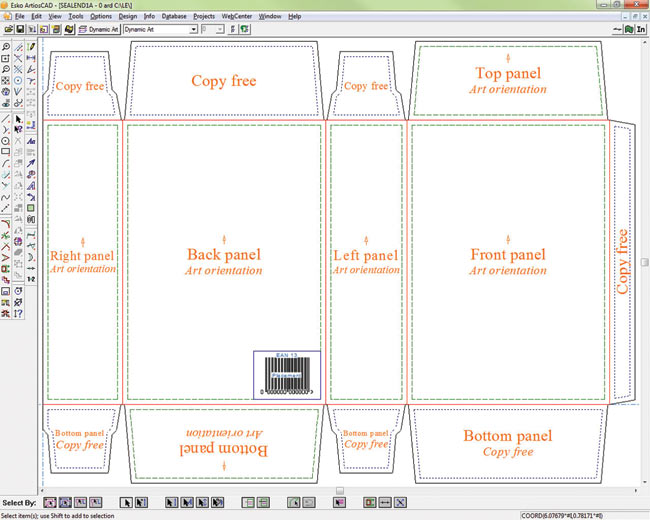Click the Dynamic Art toolbar button

(96, 30)
